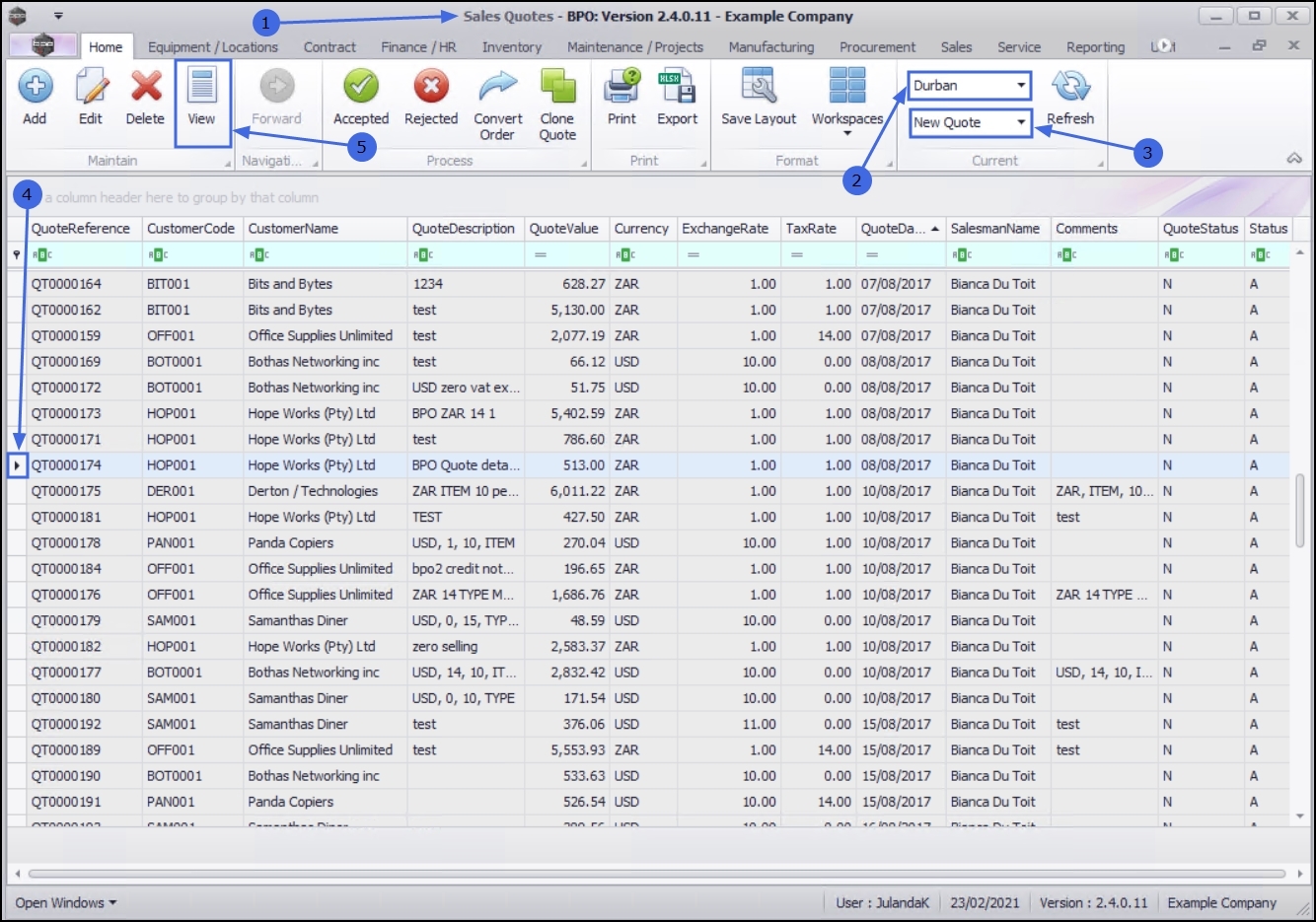Click the scroll down arrow of the grid

(1299, 816)
